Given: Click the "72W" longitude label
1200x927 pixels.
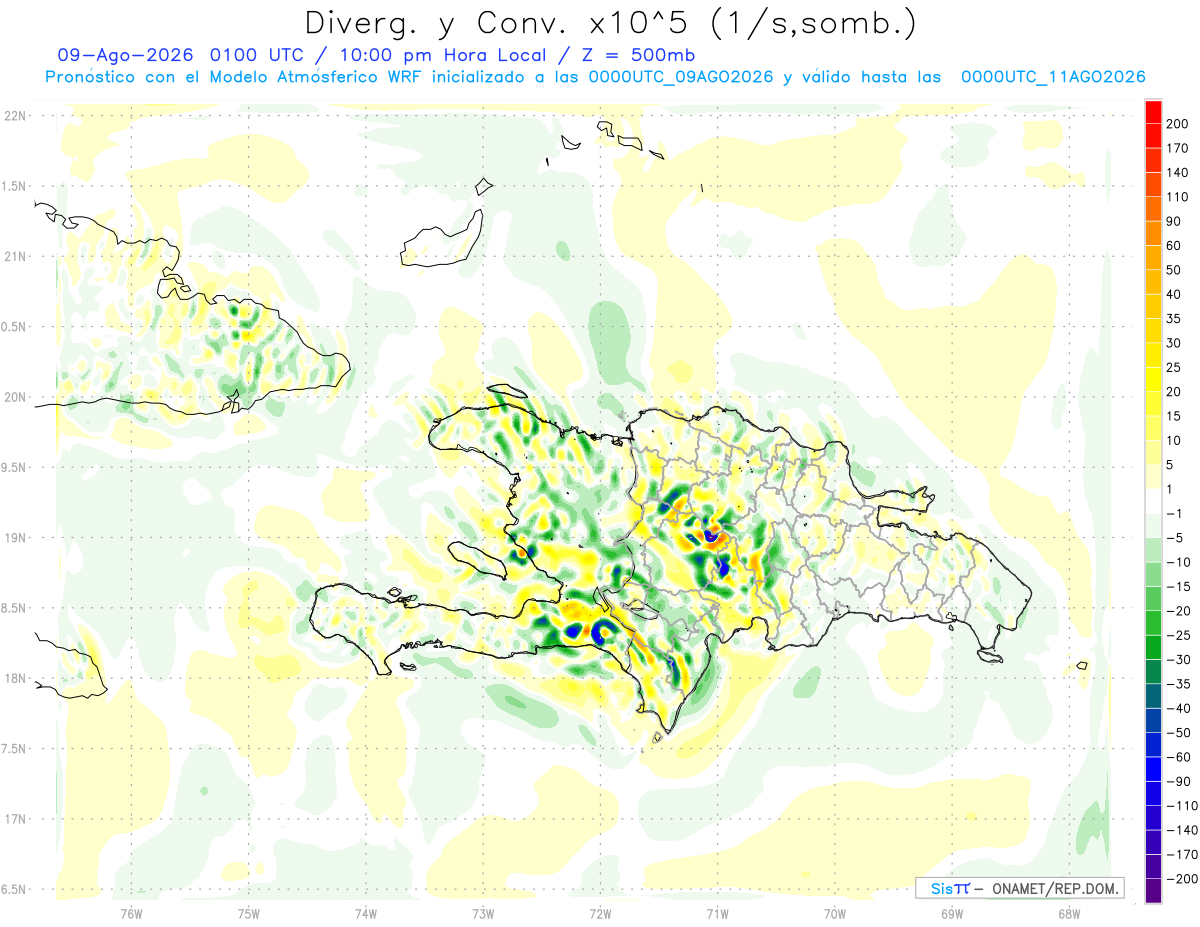Looking at the screenshot, I should click(x=599, y=913).
